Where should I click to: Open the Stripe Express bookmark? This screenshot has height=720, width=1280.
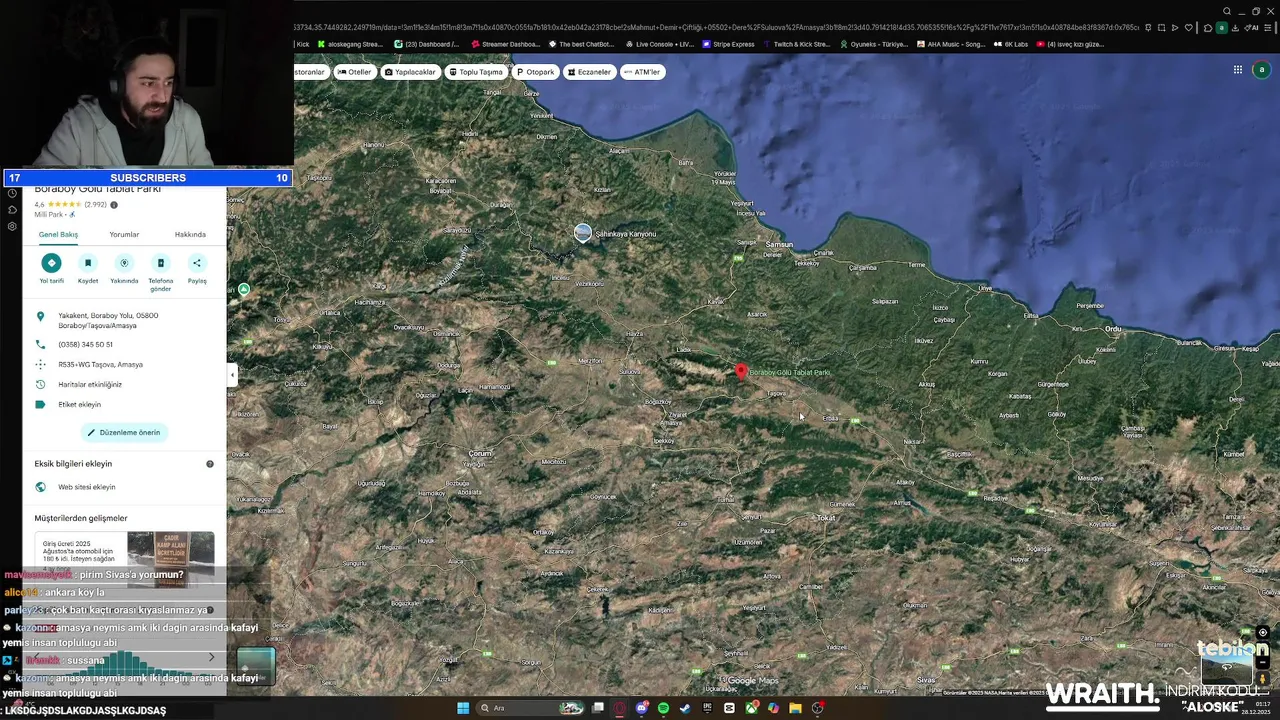tap(728, 44)
